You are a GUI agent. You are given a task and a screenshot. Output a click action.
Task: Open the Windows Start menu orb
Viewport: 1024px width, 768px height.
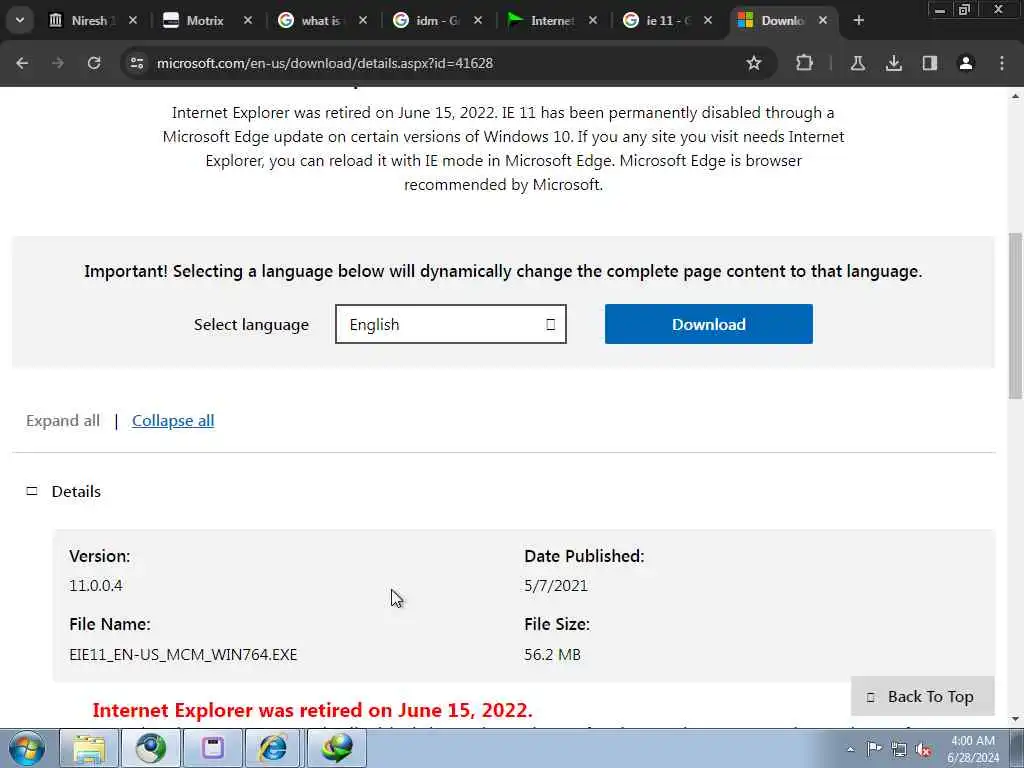point(27,748)
